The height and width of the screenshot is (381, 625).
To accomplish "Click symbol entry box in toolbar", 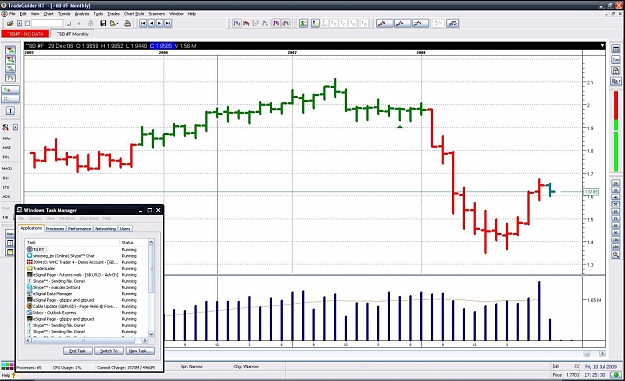I will [47, 24].
